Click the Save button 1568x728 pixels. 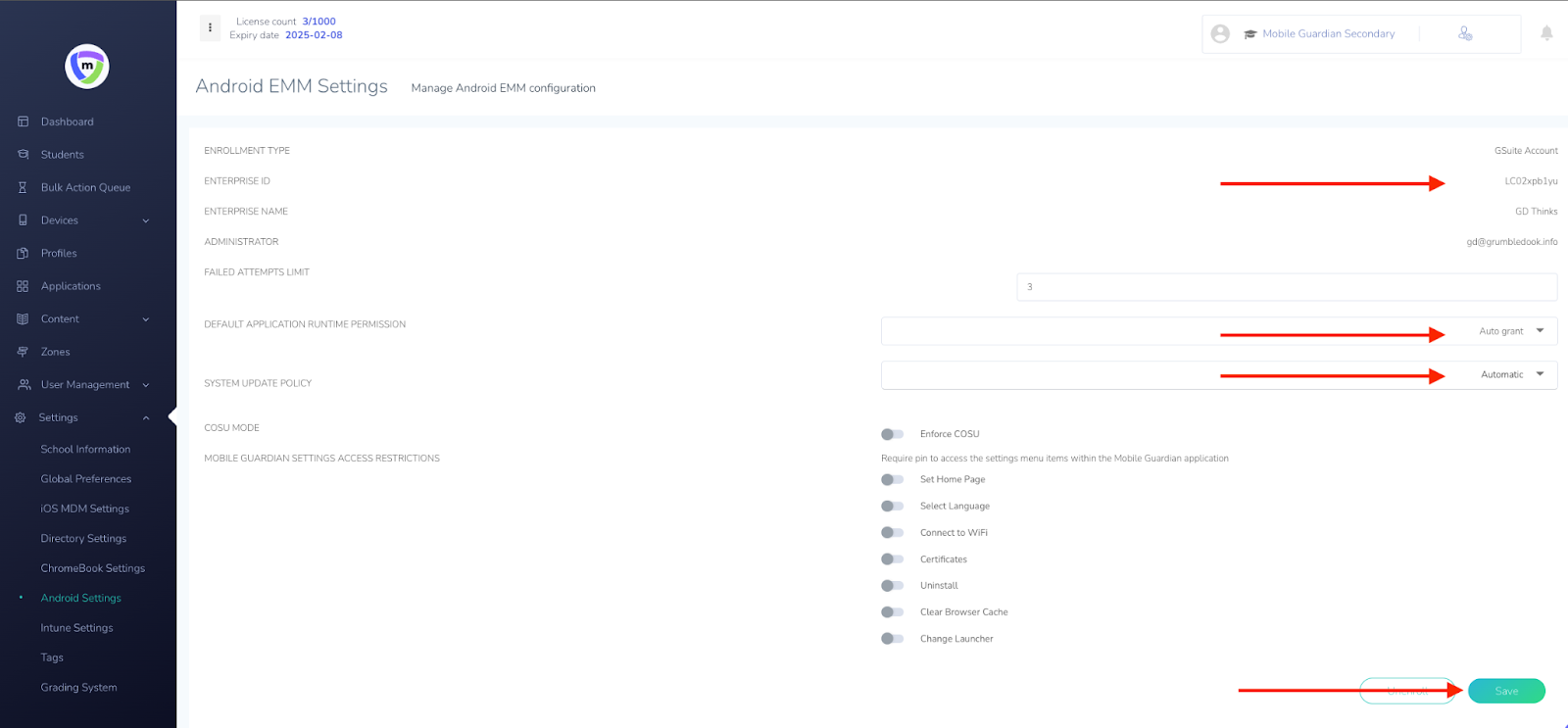pyautogui.click(x=1506, y=691)
